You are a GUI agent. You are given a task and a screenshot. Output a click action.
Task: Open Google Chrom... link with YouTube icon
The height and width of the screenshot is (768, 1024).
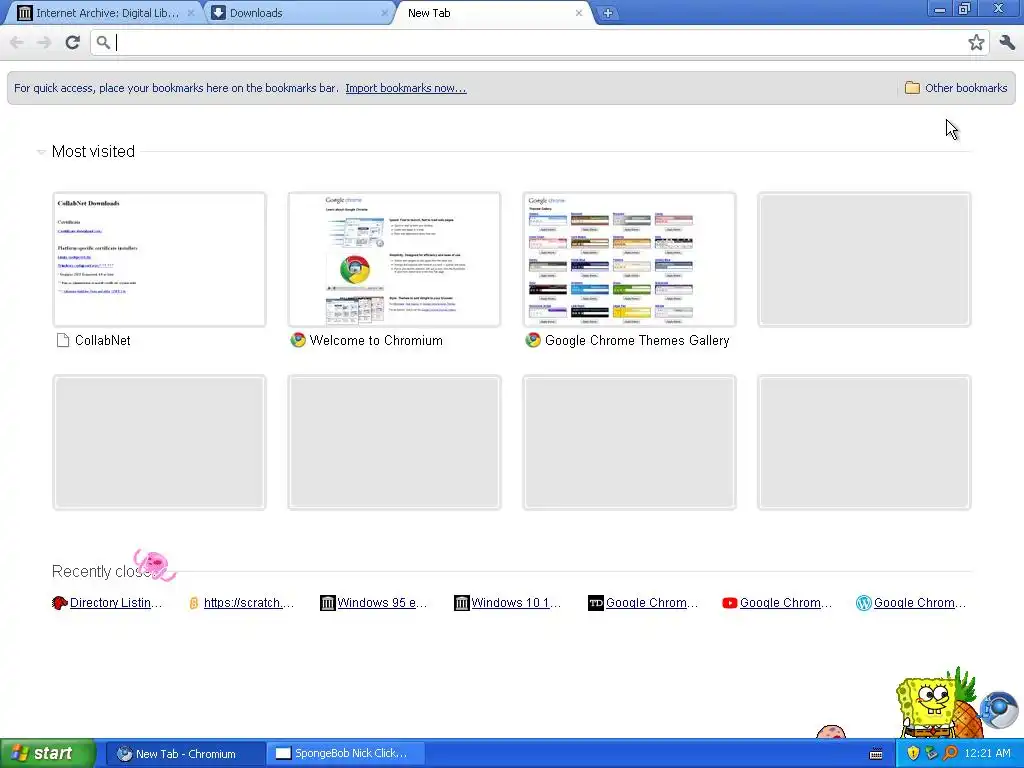pos(786,603)
